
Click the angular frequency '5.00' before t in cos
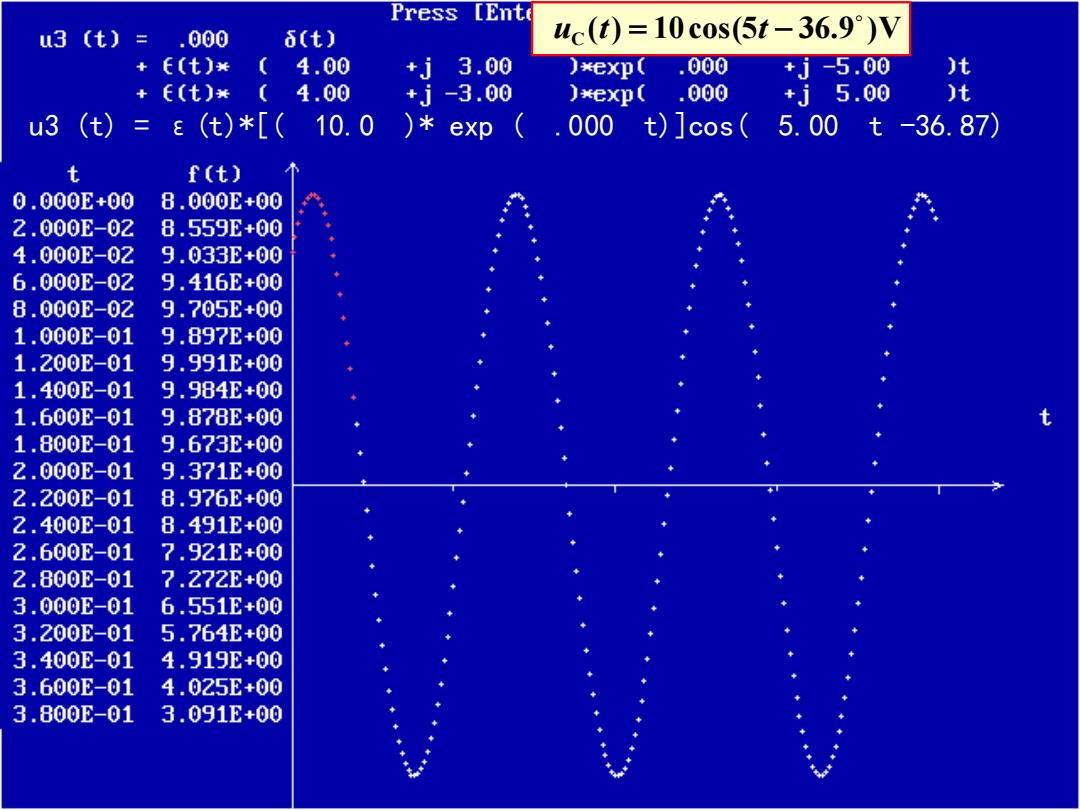click(x=808, y=127)
